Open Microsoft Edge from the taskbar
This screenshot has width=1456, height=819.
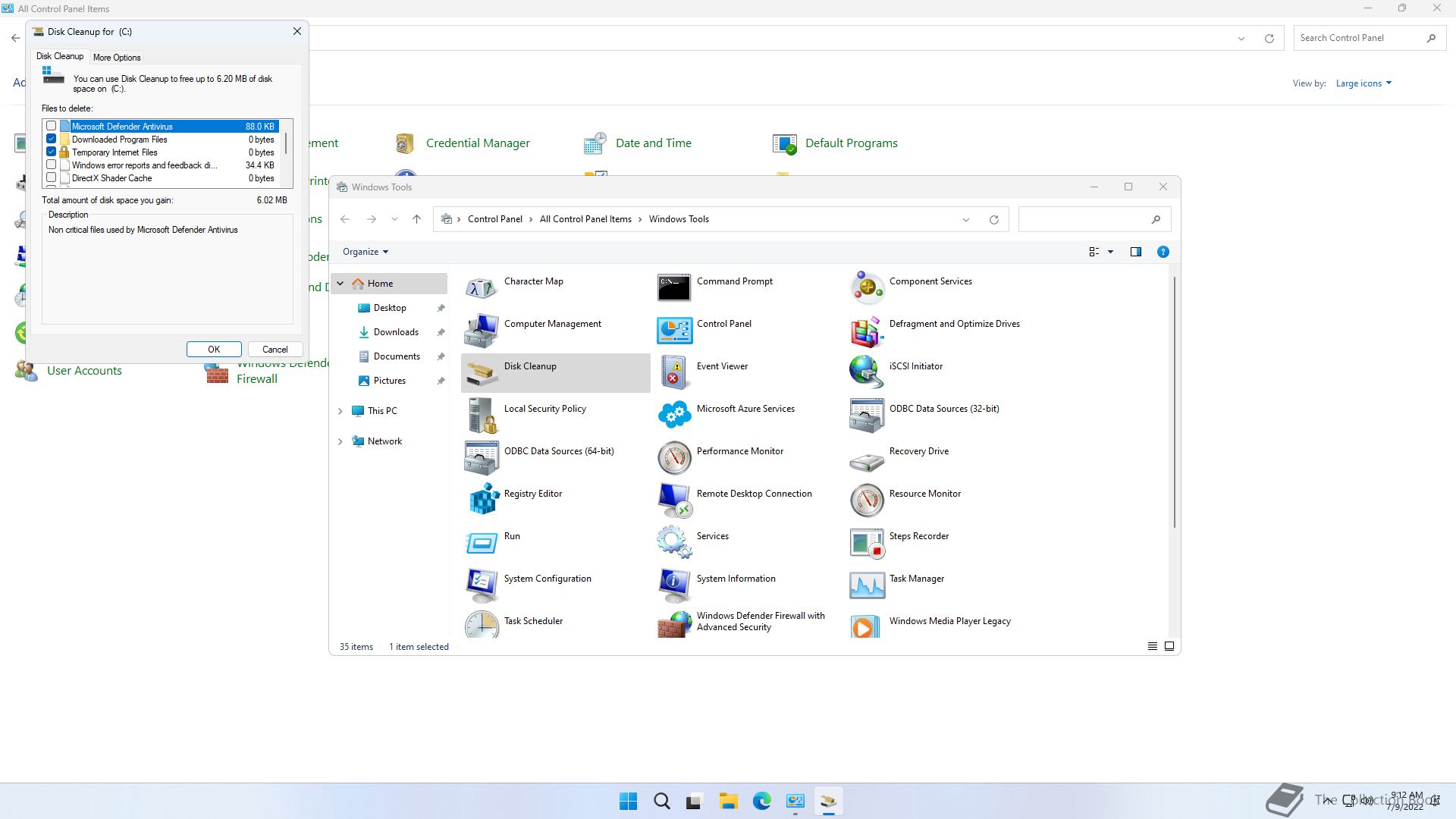(x=762, y=802)
